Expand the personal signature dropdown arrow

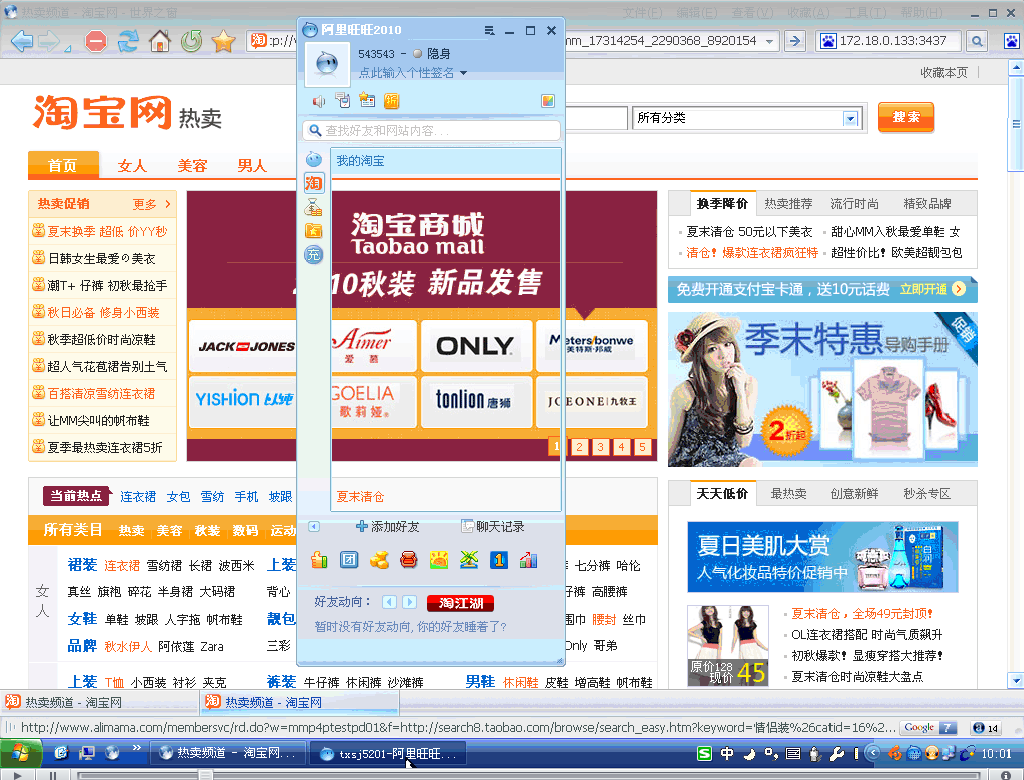pyautogui.click(x=463, y=73)
